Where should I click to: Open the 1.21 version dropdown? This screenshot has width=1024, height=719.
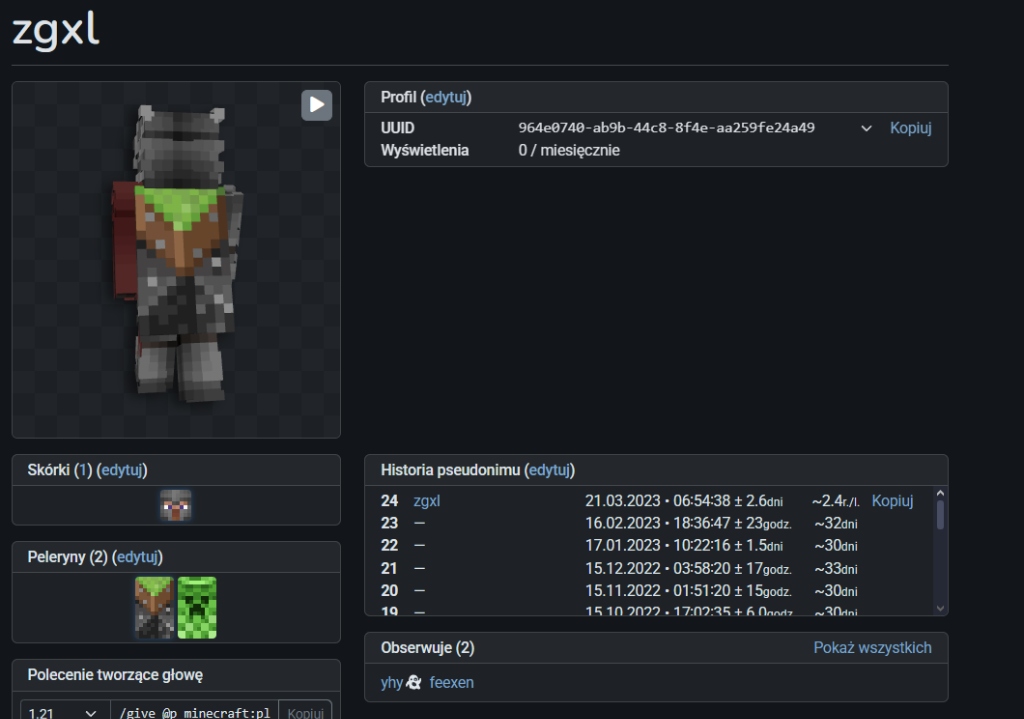tap(64, 712)
